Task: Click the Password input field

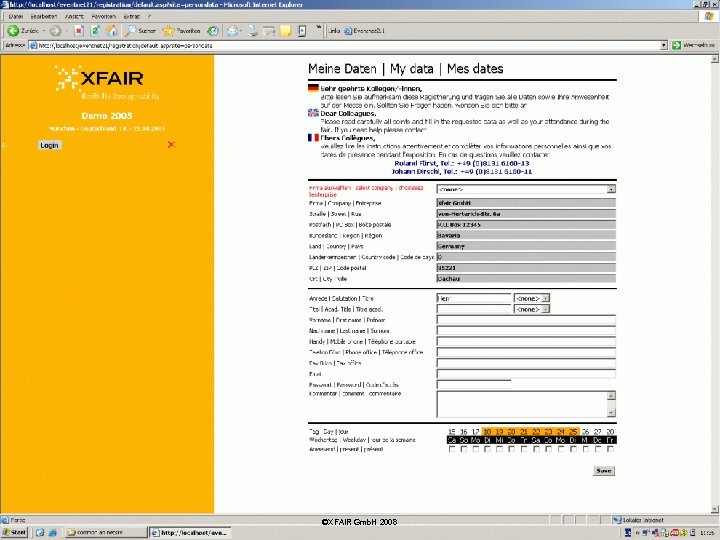Action: 474,385
